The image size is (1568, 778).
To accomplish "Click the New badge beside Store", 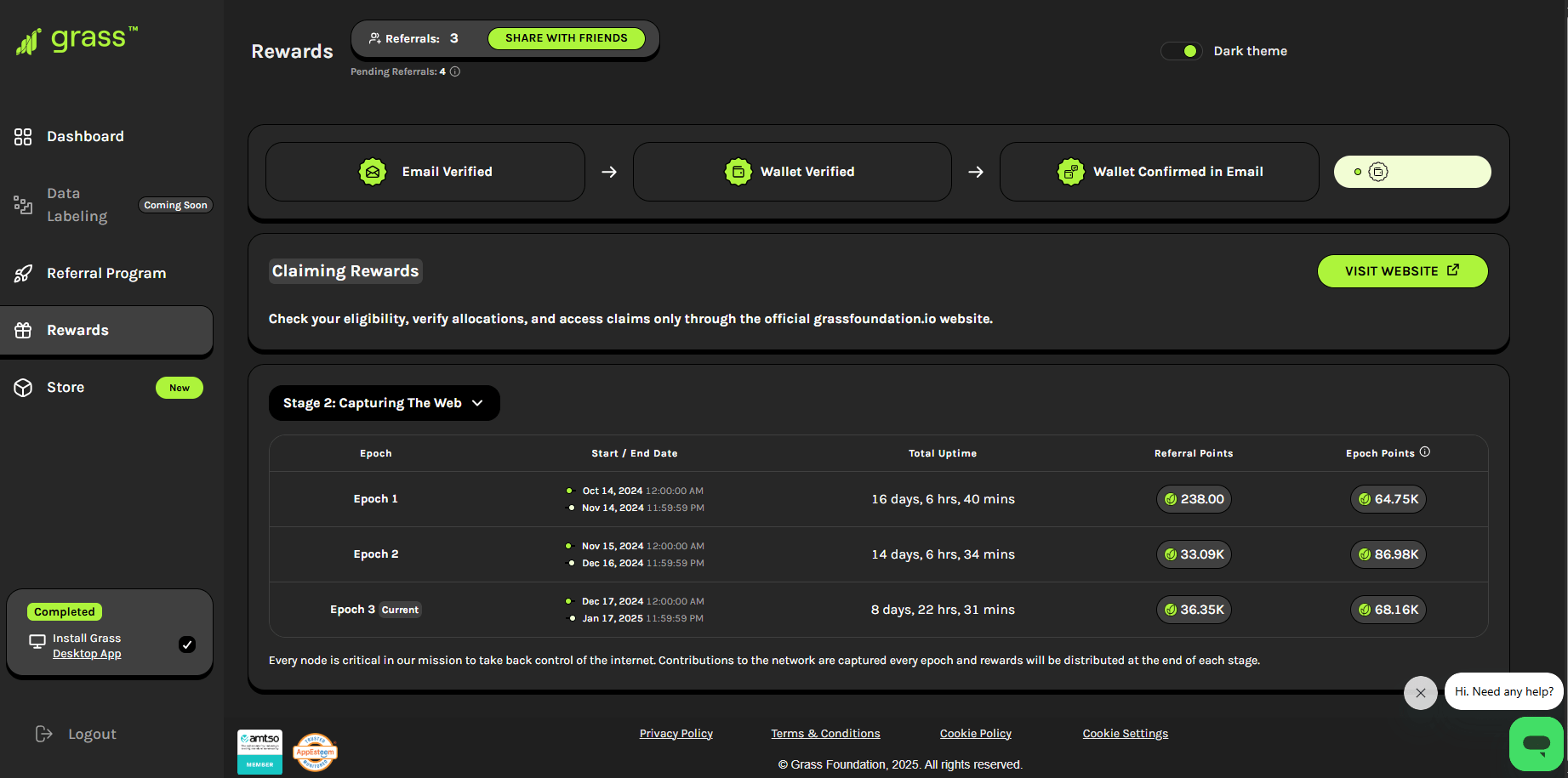I will (x=180, y=388).
